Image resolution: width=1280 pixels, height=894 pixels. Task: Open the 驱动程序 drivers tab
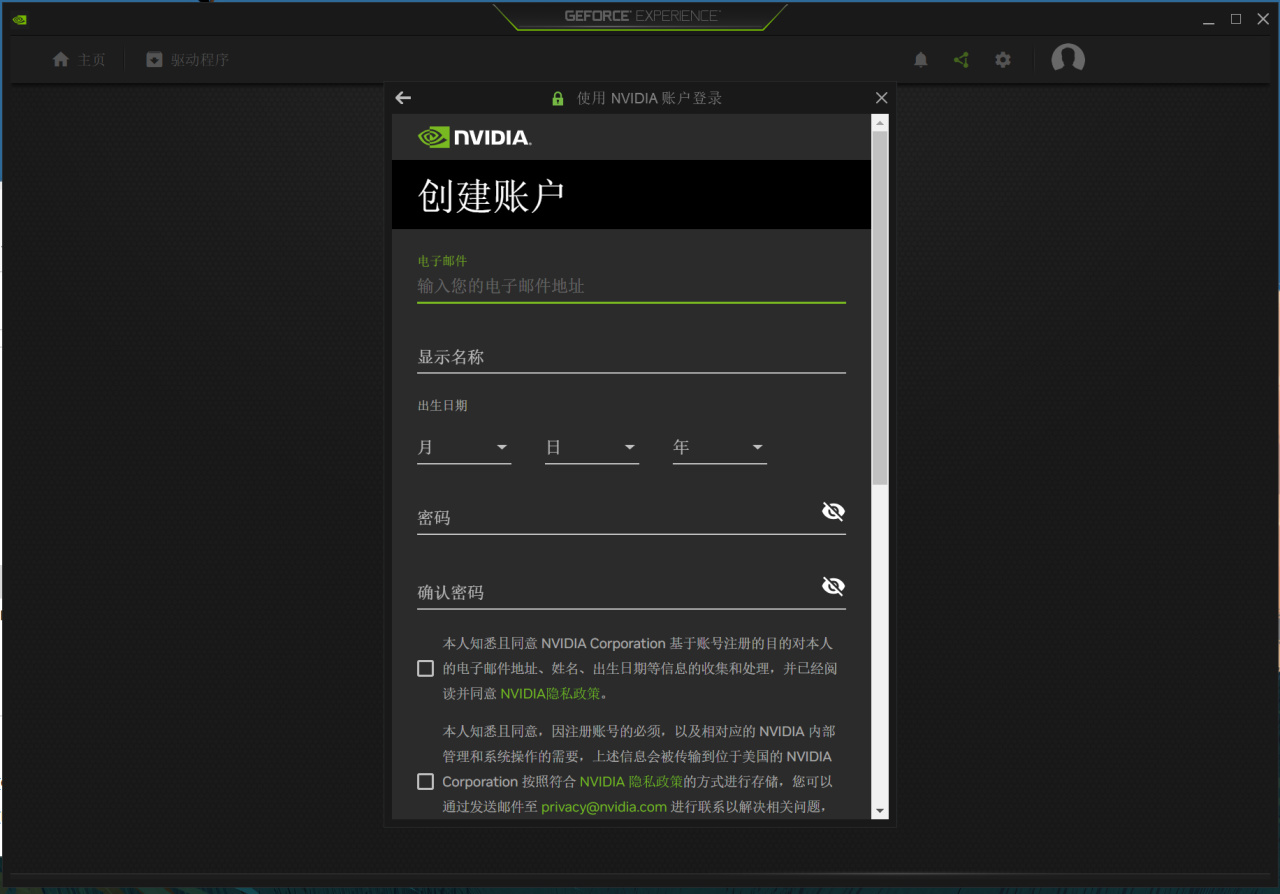click(187, 60)
